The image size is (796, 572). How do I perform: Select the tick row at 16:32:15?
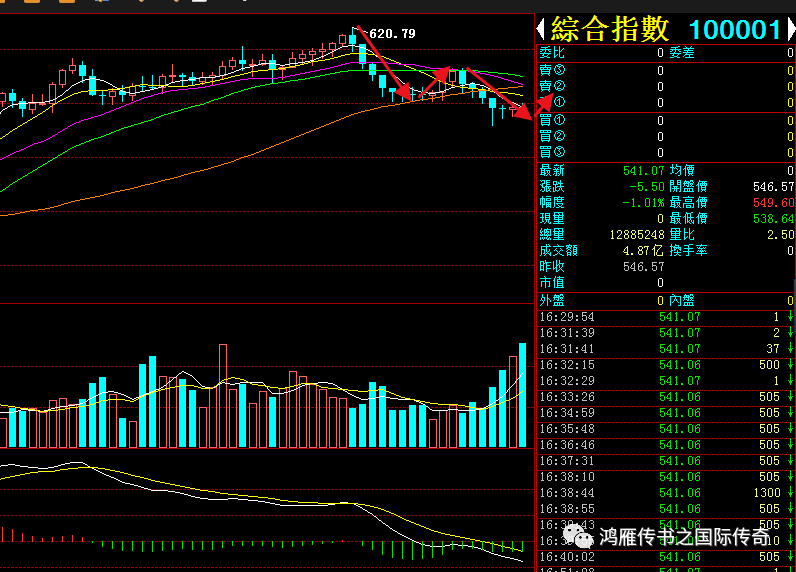click(x=666, y=365)
